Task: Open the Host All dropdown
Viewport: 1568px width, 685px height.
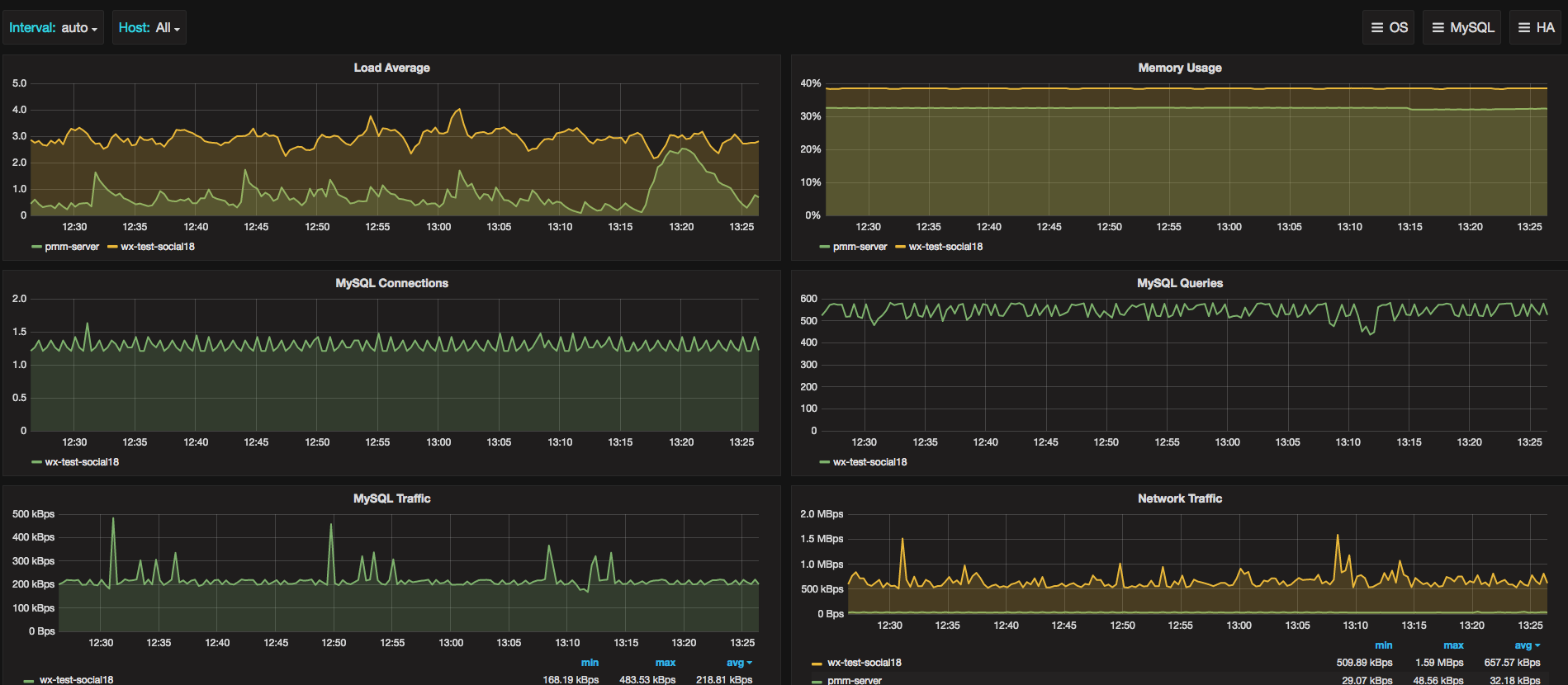Action: pyautogui.click(x=149, y=27)
